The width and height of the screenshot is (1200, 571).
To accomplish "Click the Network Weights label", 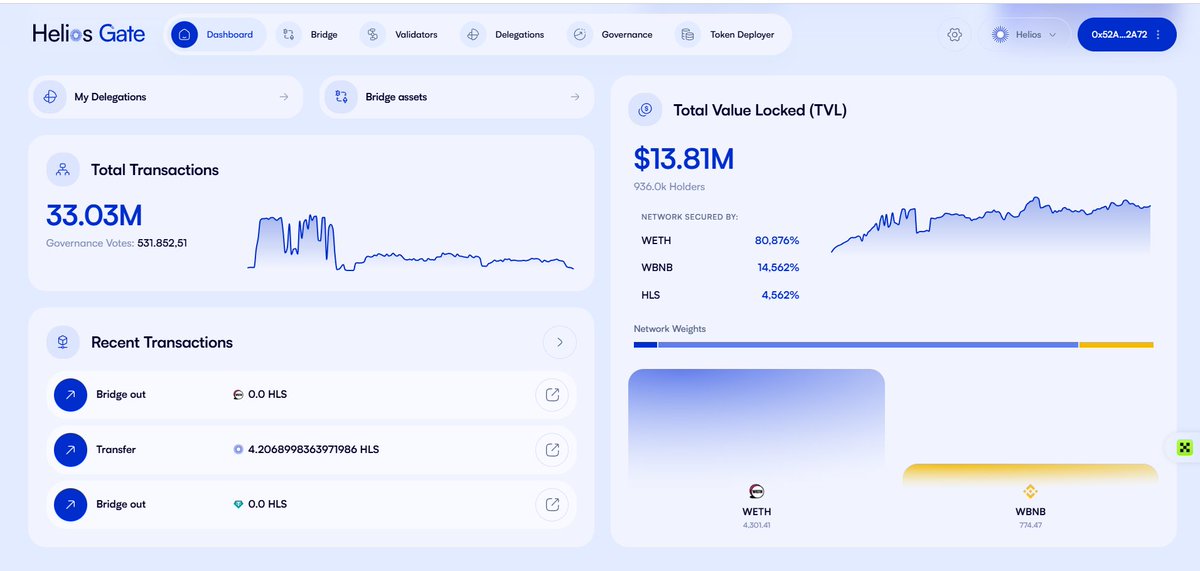I will [670, 329].
